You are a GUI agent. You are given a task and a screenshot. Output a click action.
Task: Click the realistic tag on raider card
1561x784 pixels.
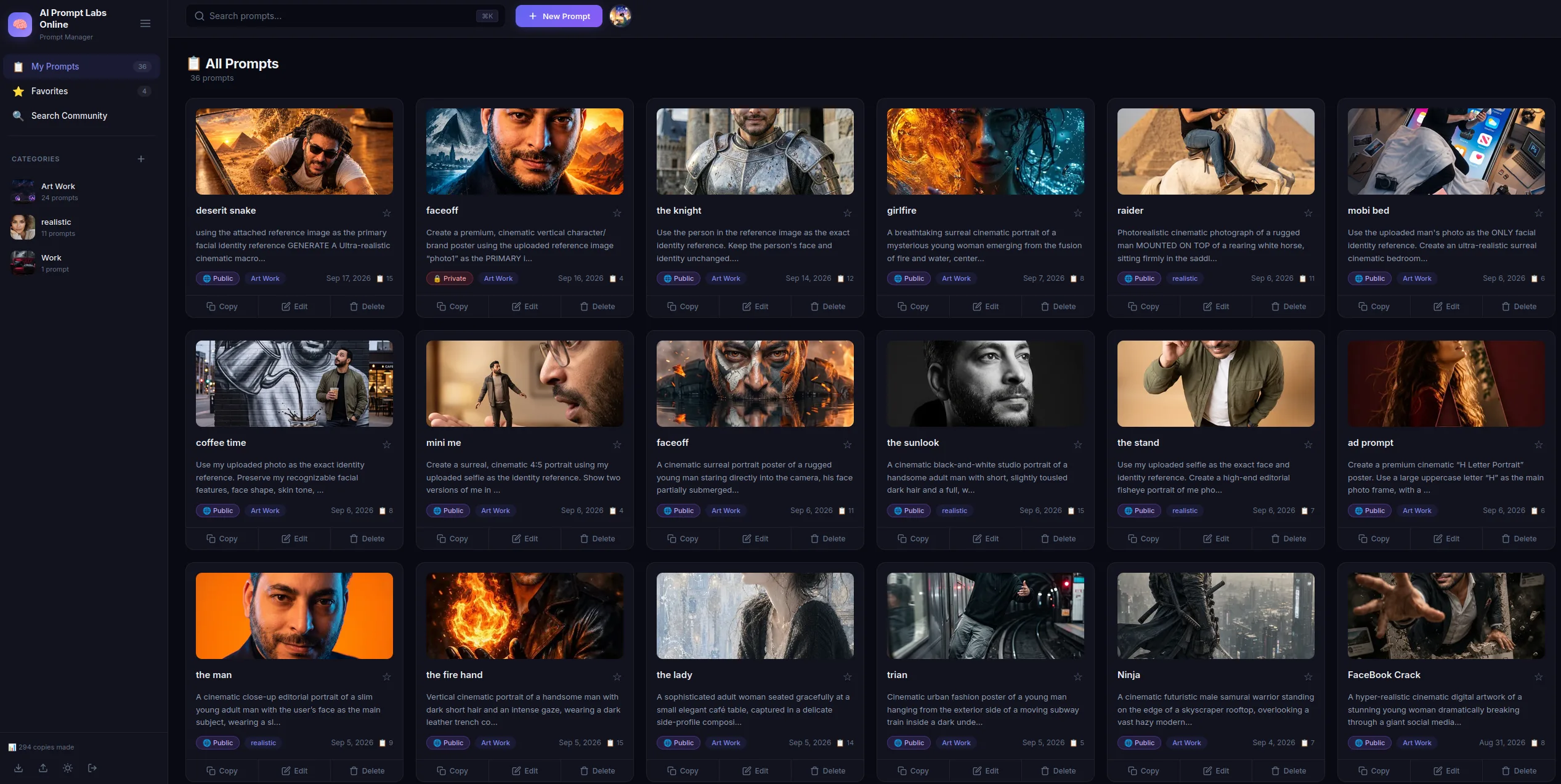(1185, 278)
